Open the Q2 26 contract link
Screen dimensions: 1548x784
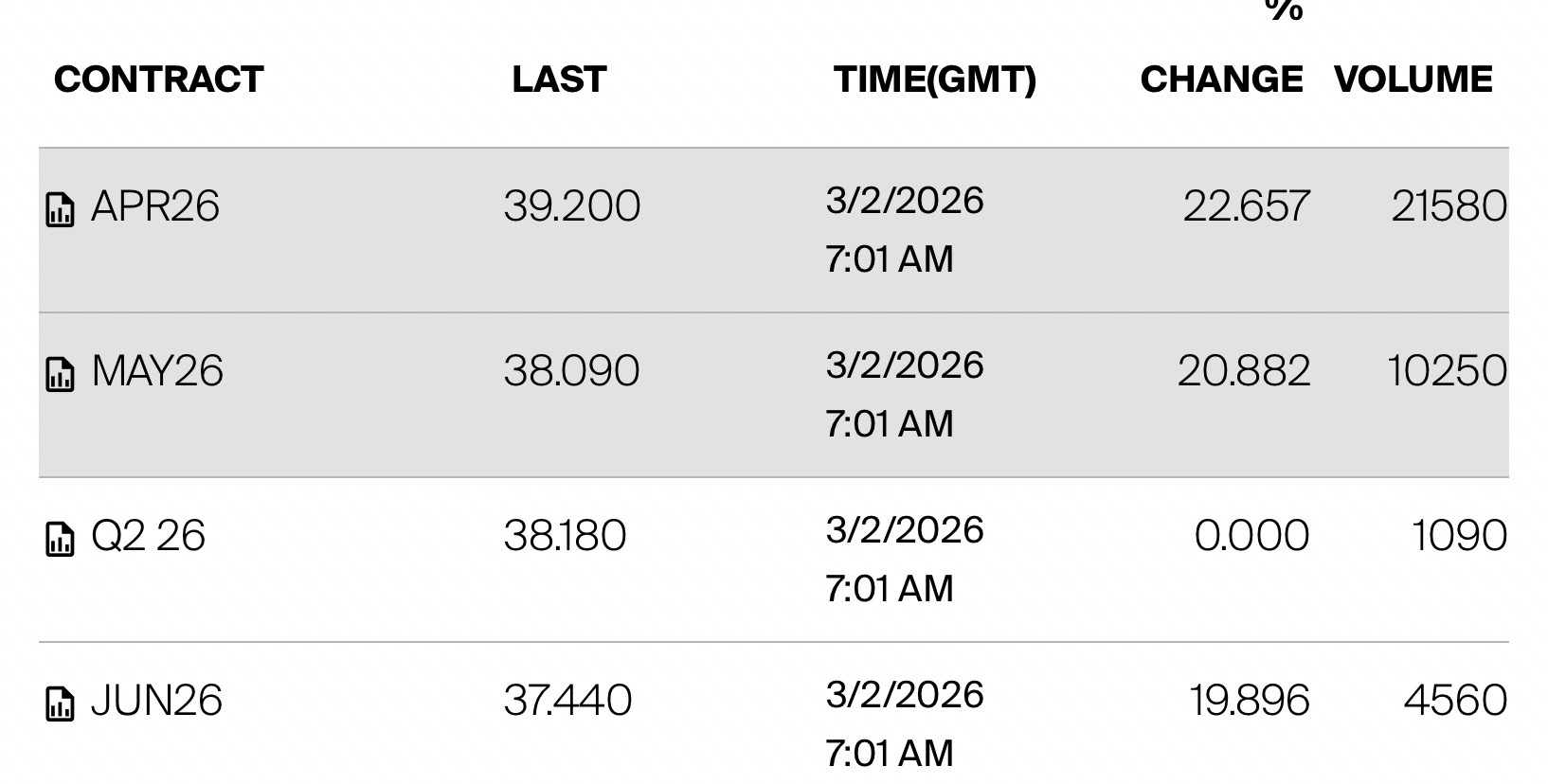click(x=148, y=536)
